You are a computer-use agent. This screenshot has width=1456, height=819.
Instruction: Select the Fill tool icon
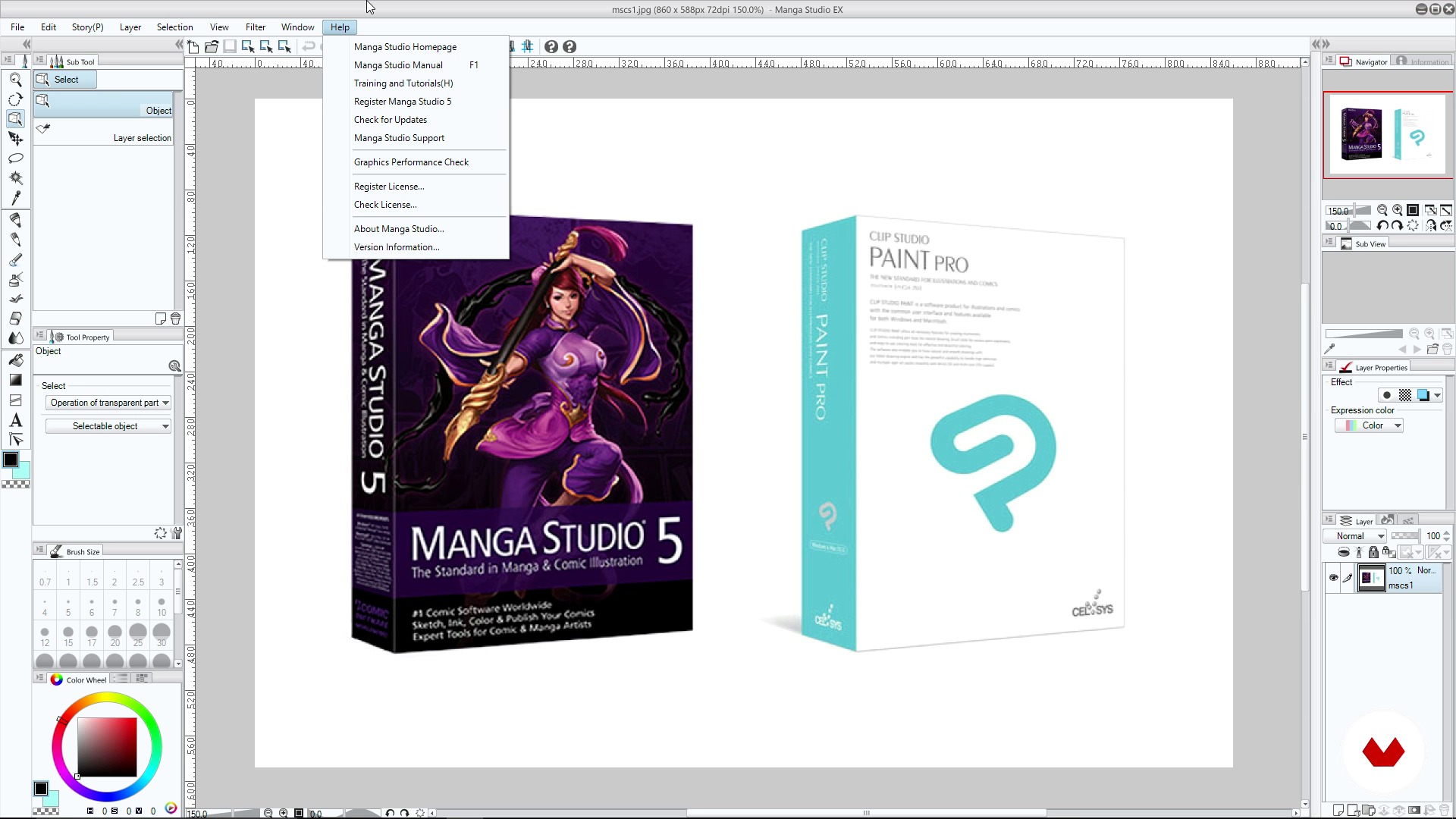15,360
